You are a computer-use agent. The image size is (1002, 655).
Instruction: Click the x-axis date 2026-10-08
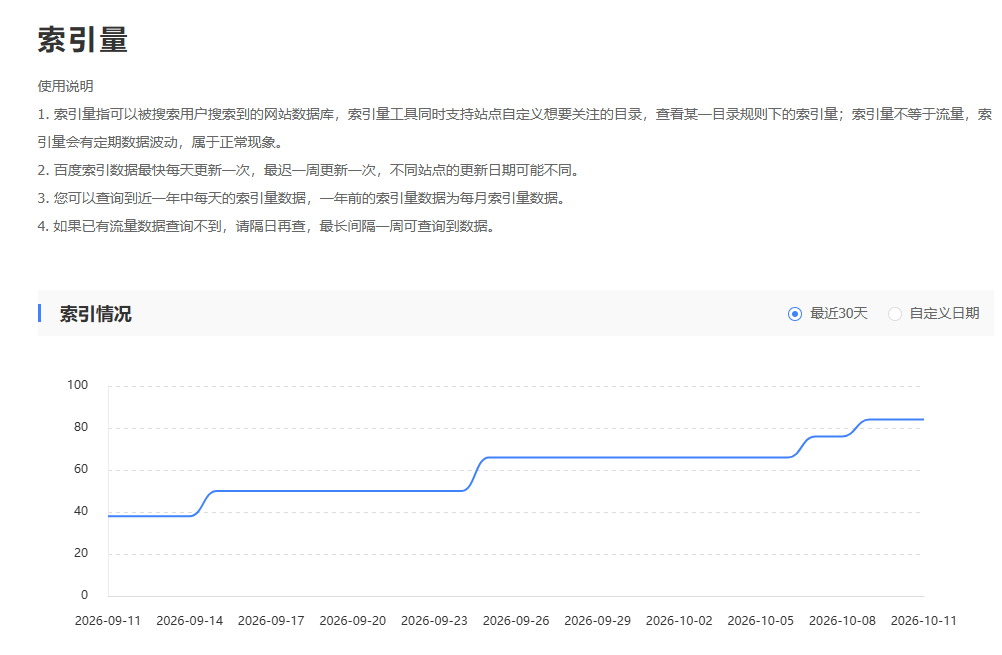pyautogui.click(x=842, y=620)
